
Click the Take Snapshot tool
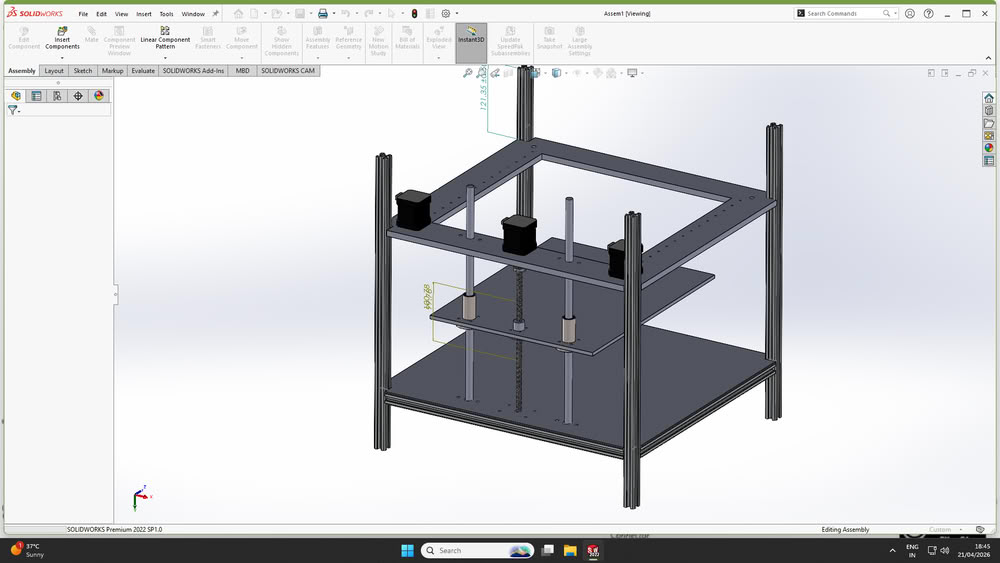pos(549,38)
